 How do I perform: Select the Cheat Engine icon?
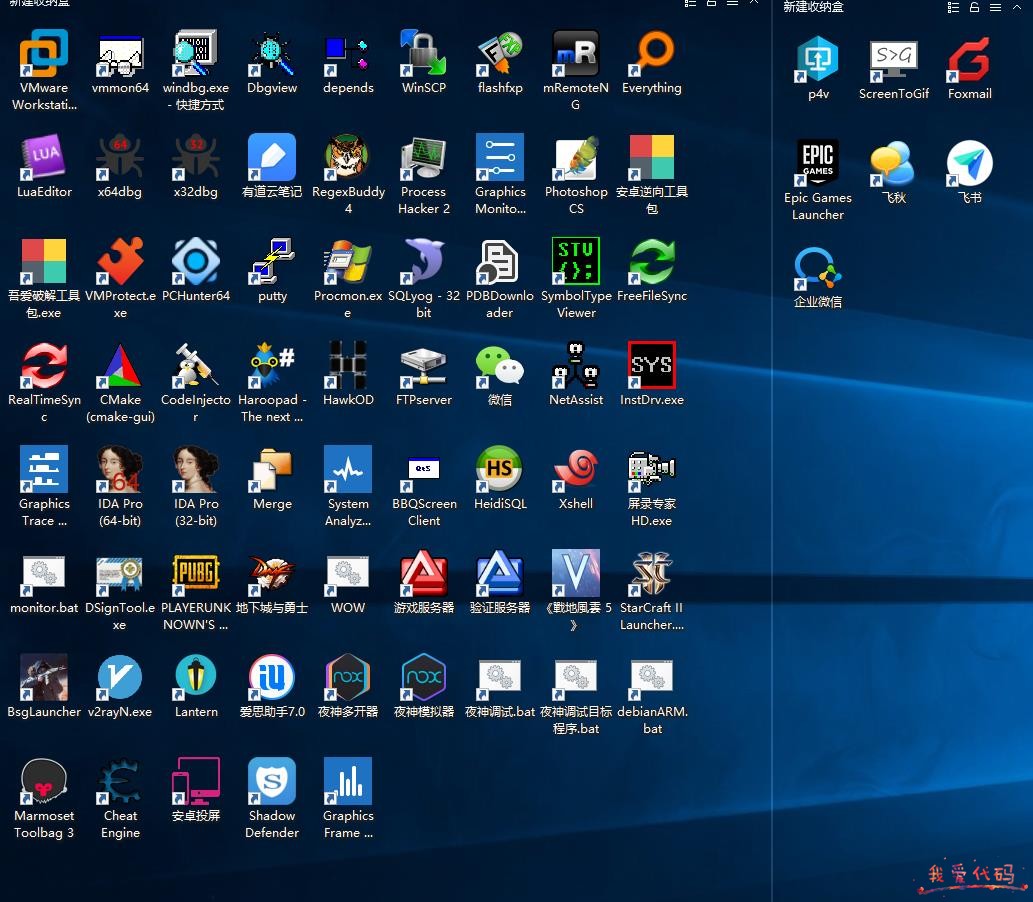click(x=120, y=781)
